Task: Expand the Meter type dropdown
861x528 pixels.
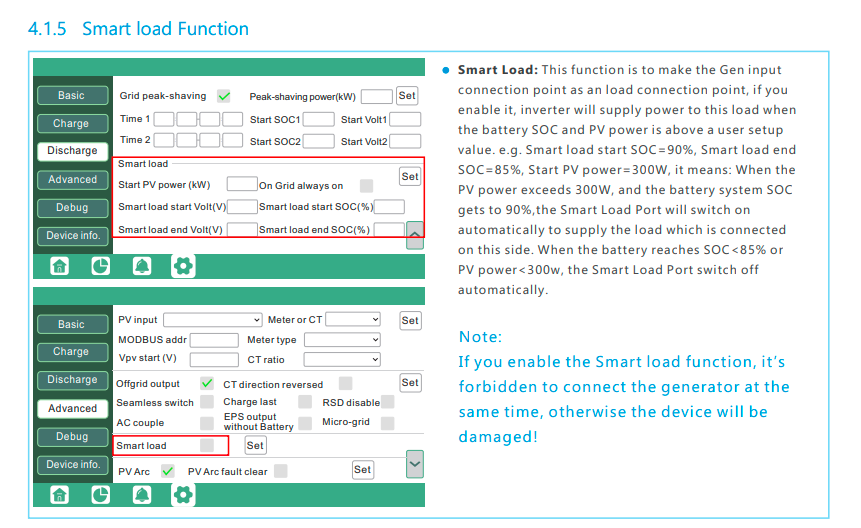Action: [342, 340]
